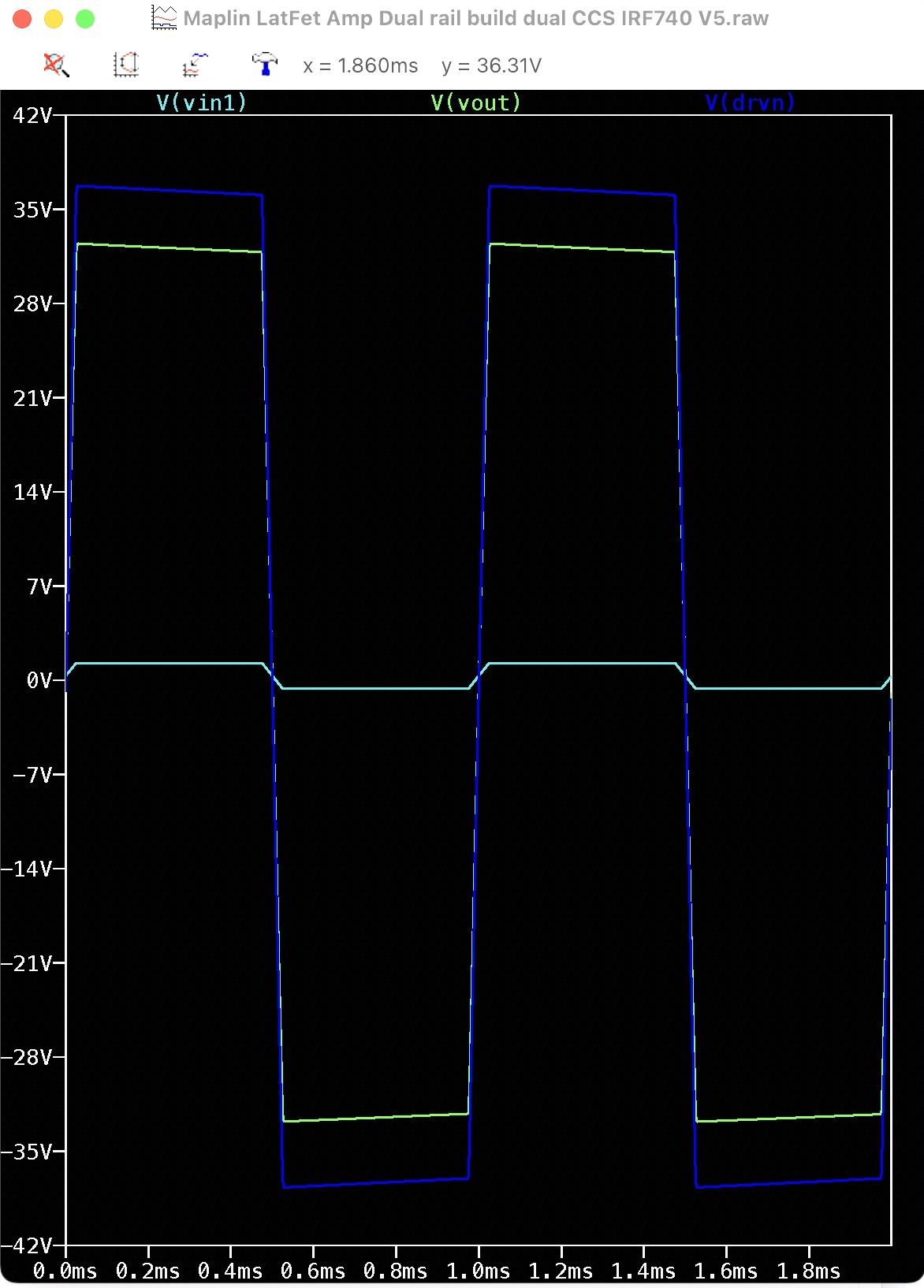Image resolution: width=924 pixels, height=1288 pixels.
Task: Click the 7V vertical axis label
Action: click(39, 586)
